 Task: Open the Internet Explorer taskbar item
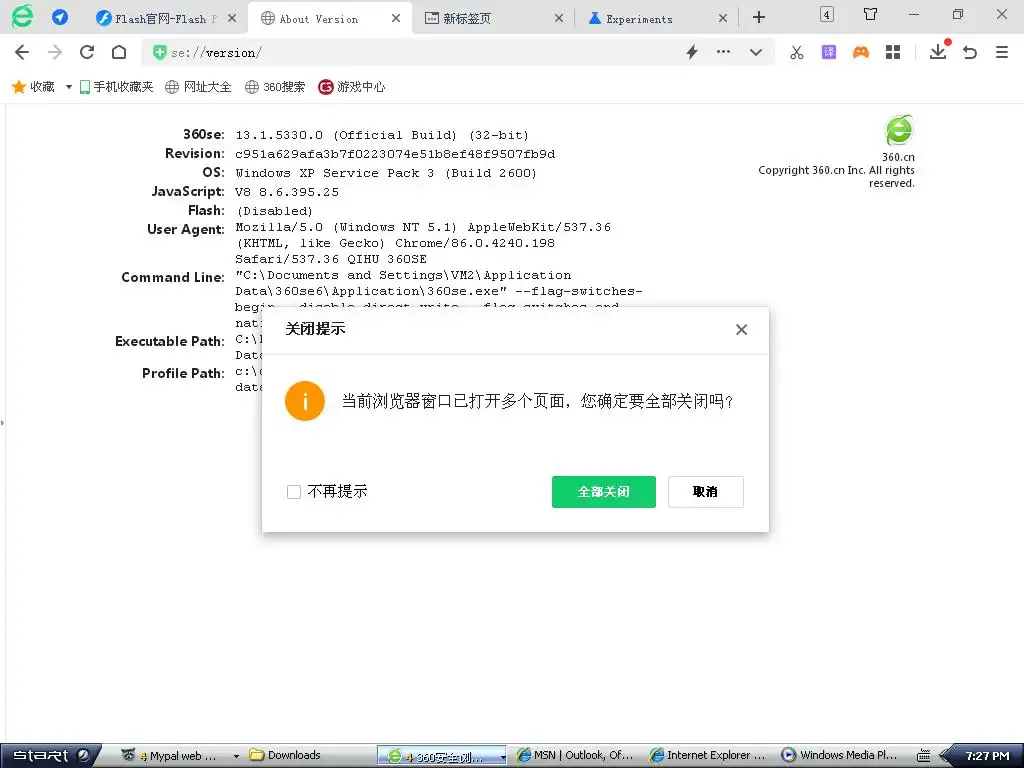pyautogui.click(x=707, y=755)
